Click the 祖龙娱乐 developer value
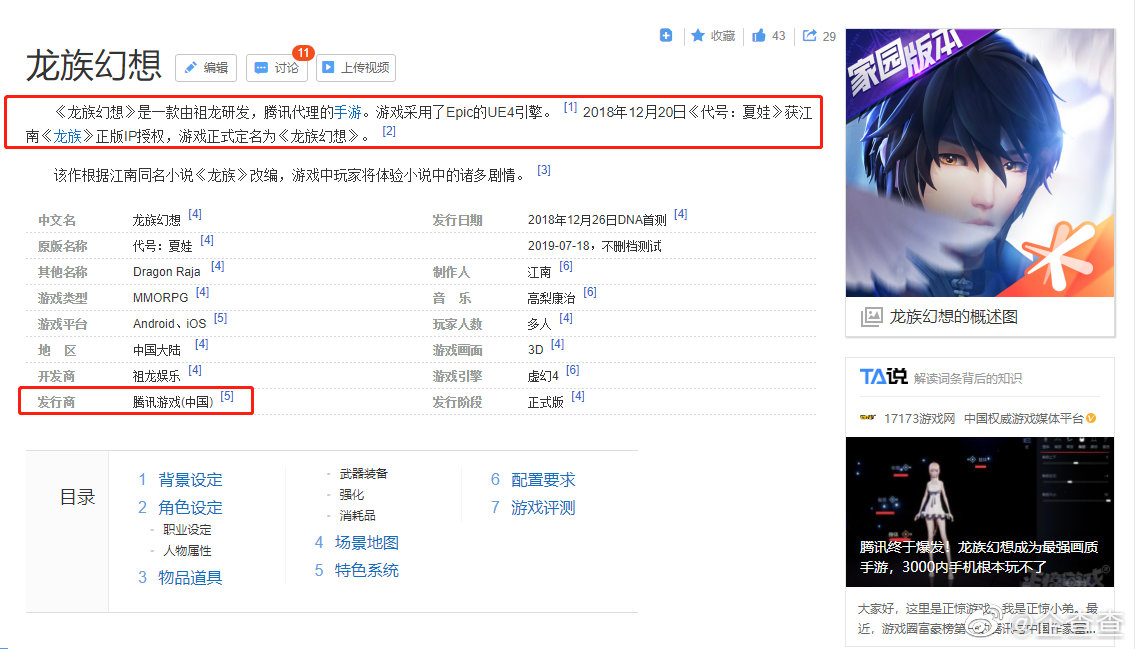Viewport: 1135px width, 649px height. click(x=156, y=376)
